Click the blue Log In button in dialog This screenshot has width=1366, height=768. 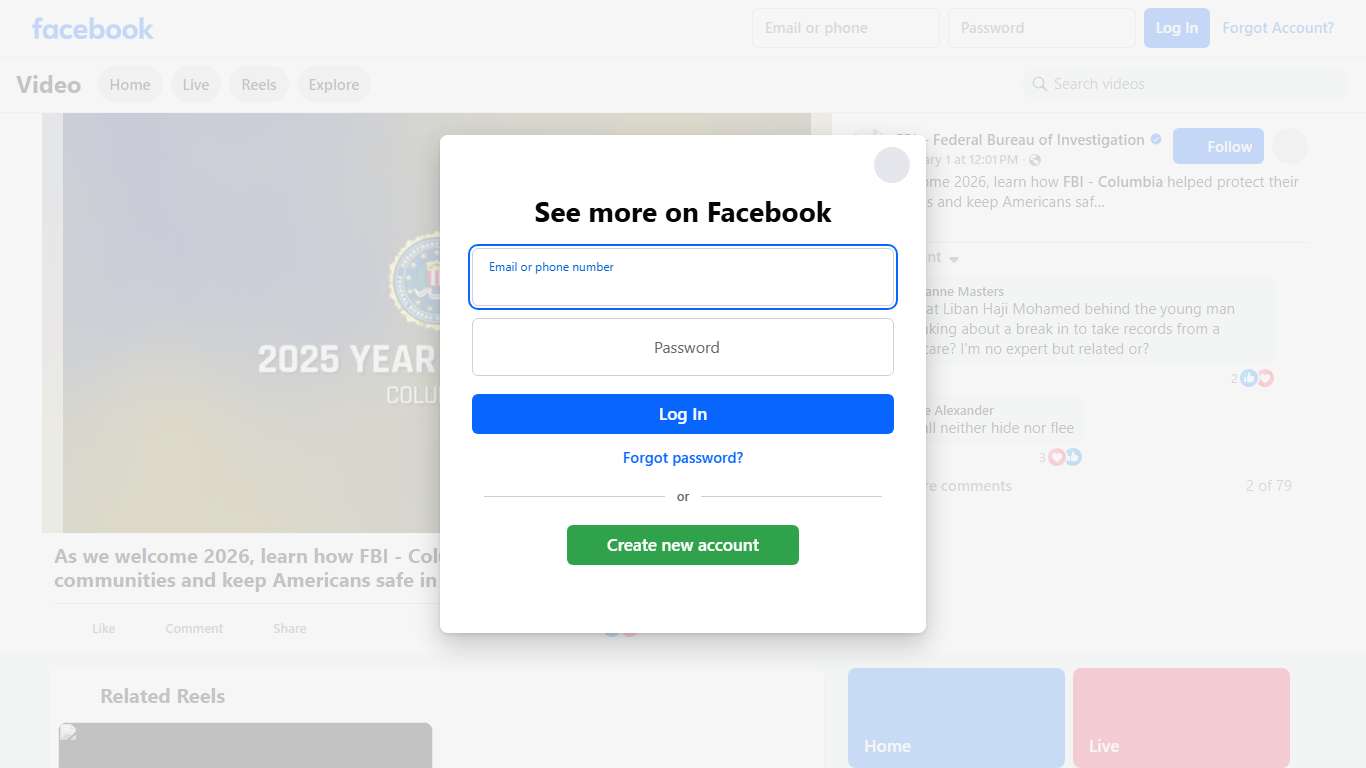683,414
